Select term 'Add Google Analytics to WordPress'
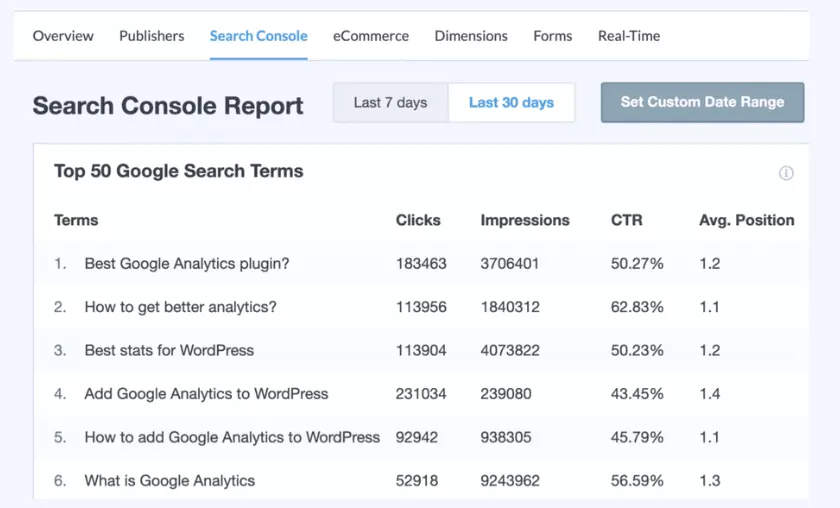 click(206, 394)
